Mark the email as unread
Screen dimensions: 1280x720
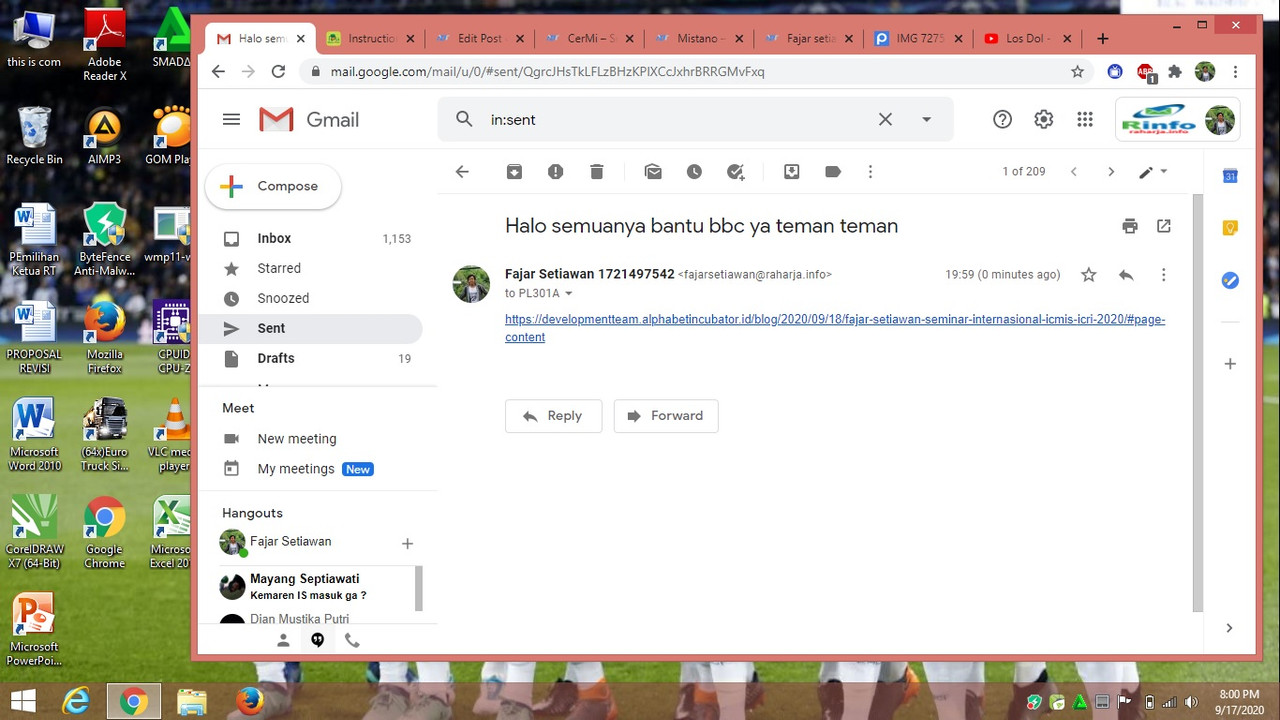[653, 172]
